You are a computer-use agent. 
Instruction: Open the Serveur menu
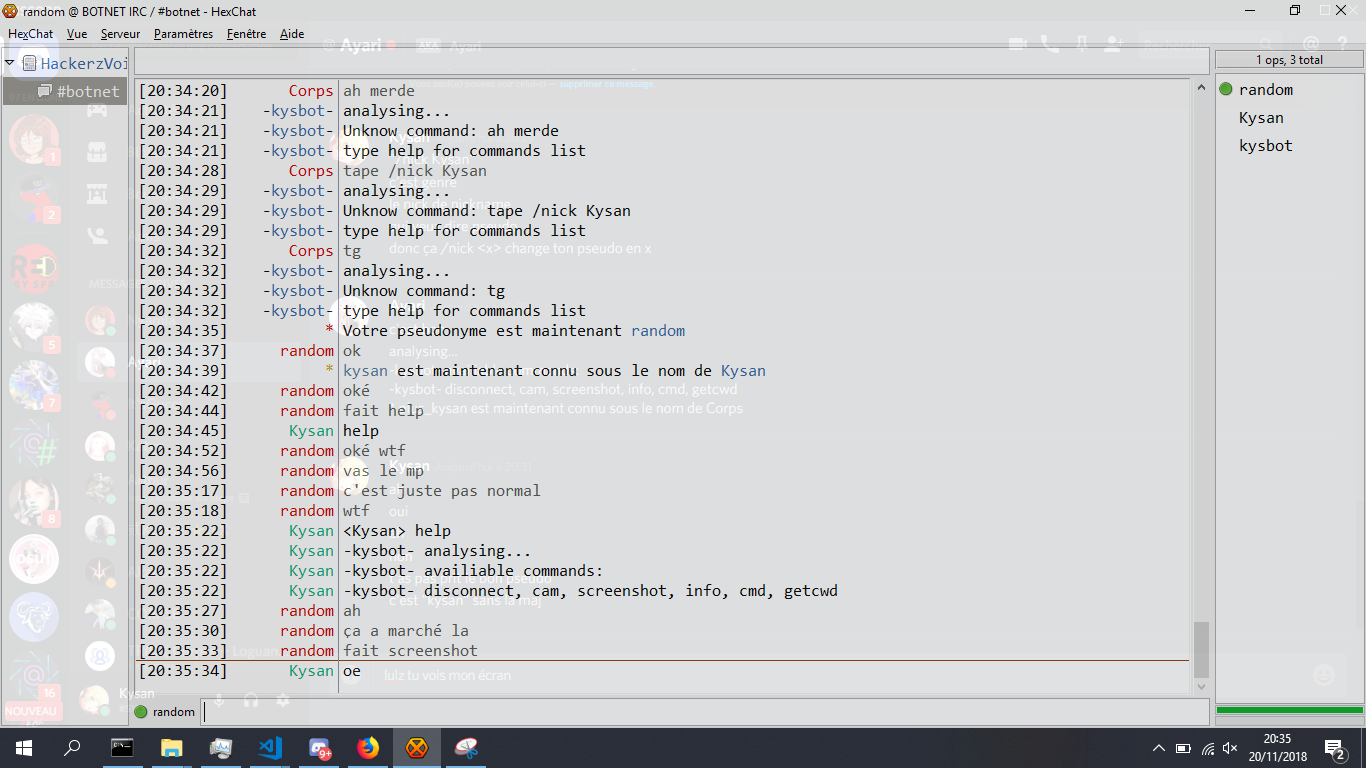[120, 34]
